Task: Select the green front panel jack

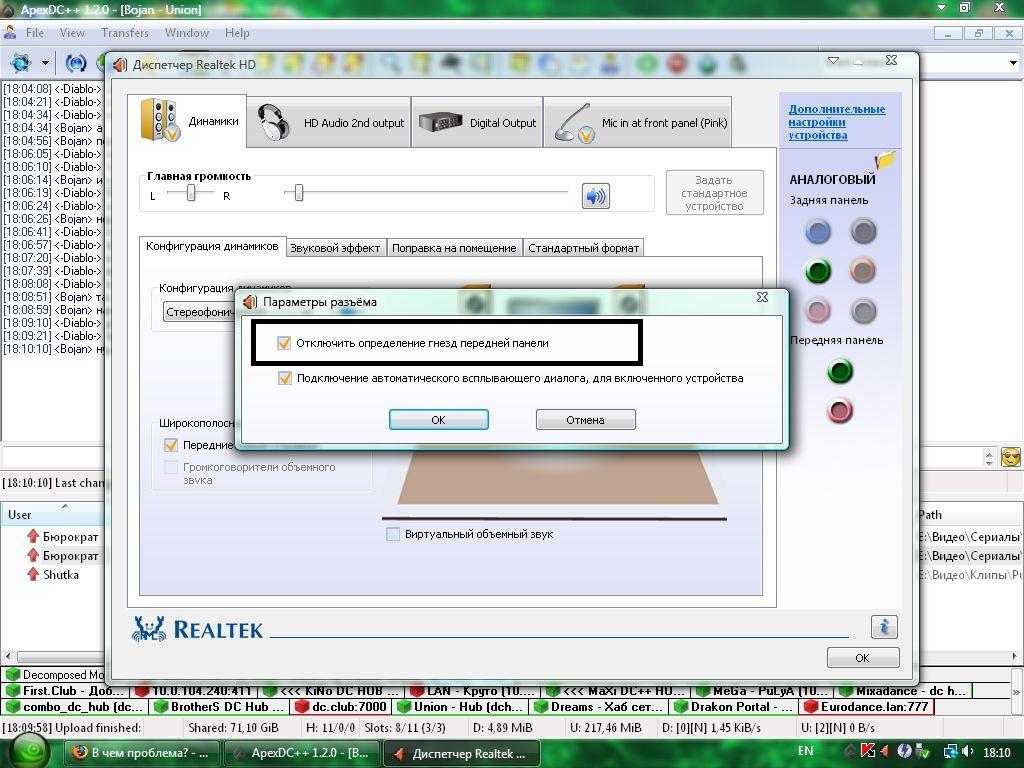Action: coord(840,371)
